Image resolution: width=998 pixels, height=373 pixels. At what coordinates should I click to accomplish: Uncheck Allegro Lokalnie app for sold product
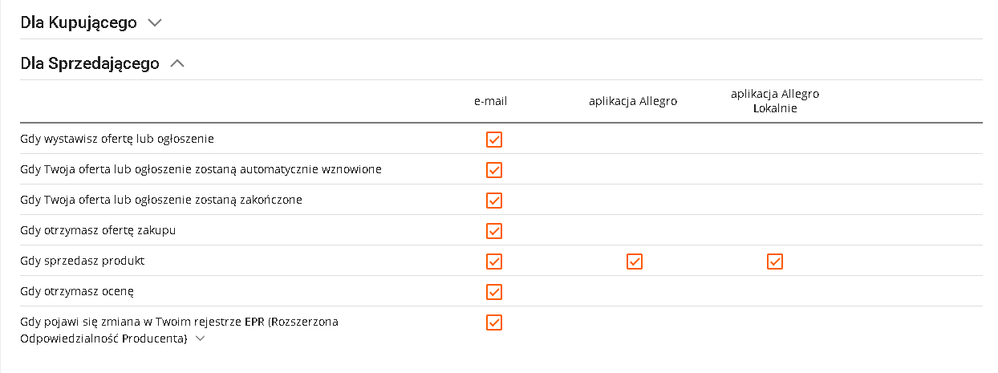click(x=775, y=262)
